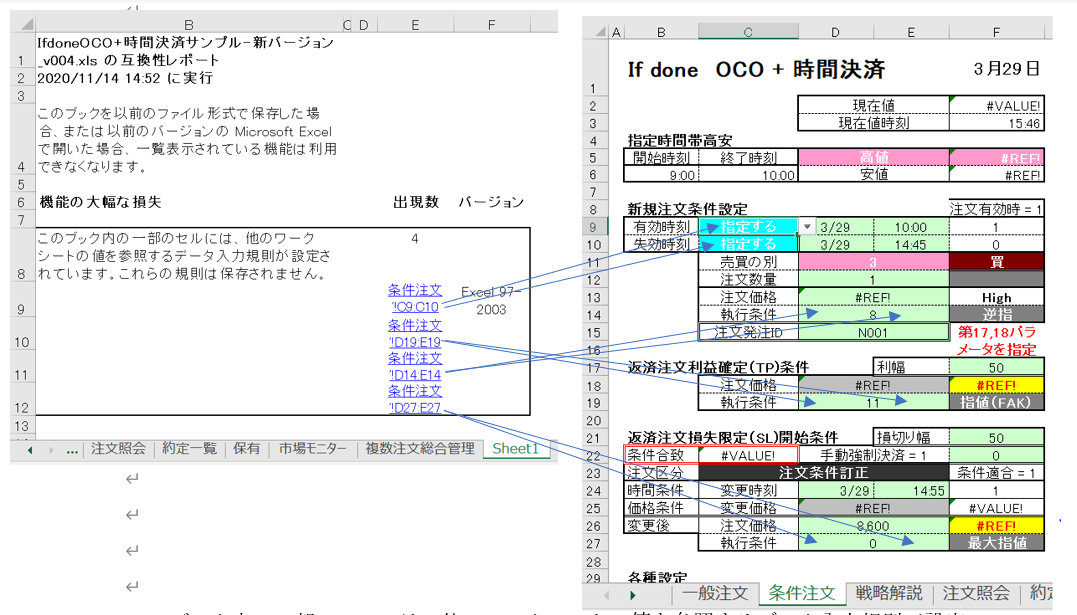This screenshot has height=615, width=1077.
Task: Open the hidden sheets ellipsis in left workbook
Action: [x=72, y=450]
